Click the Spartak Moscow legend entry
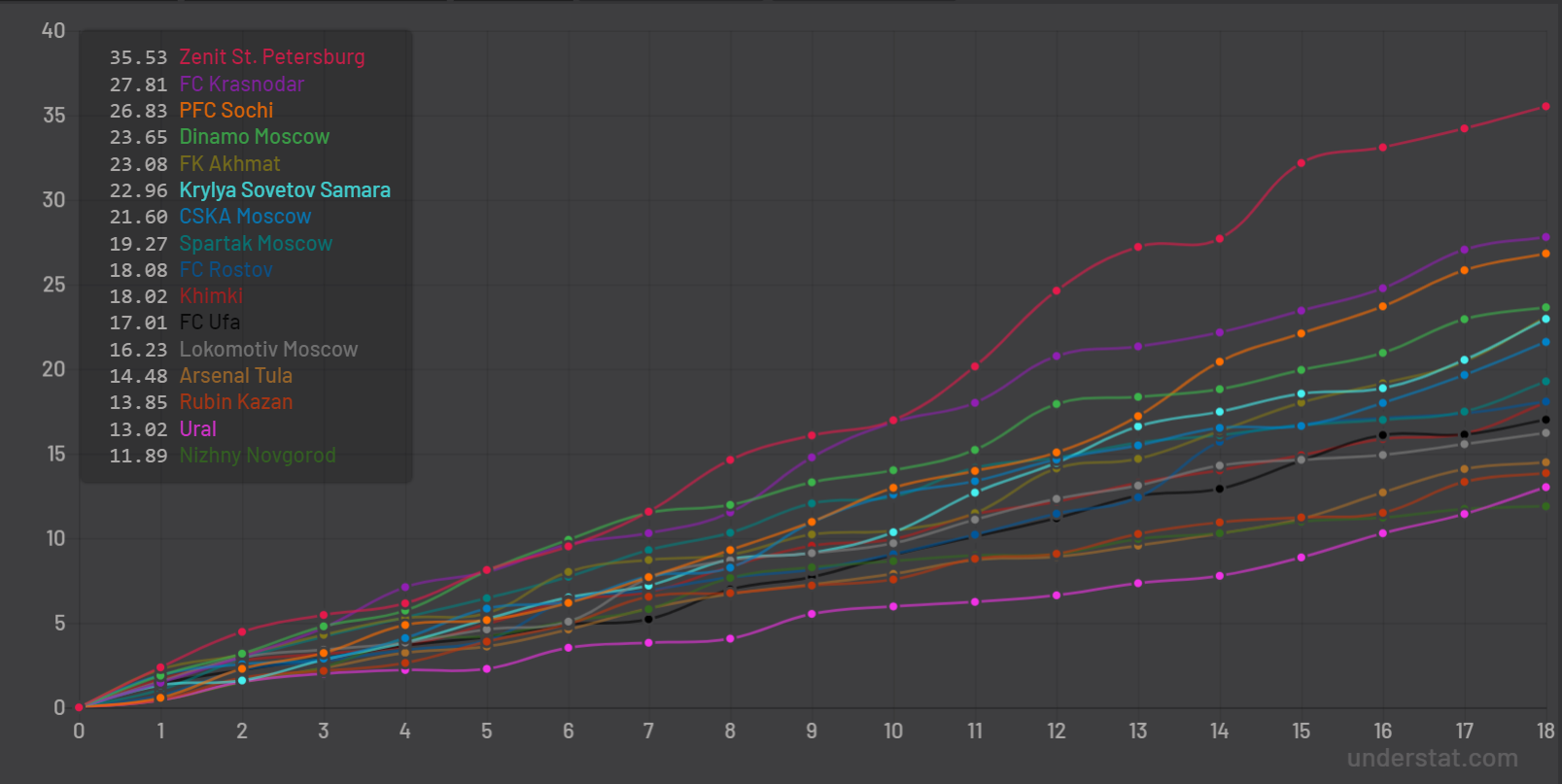The height and width of the screenshot is (784, 1562). click(x=256, y=244)
